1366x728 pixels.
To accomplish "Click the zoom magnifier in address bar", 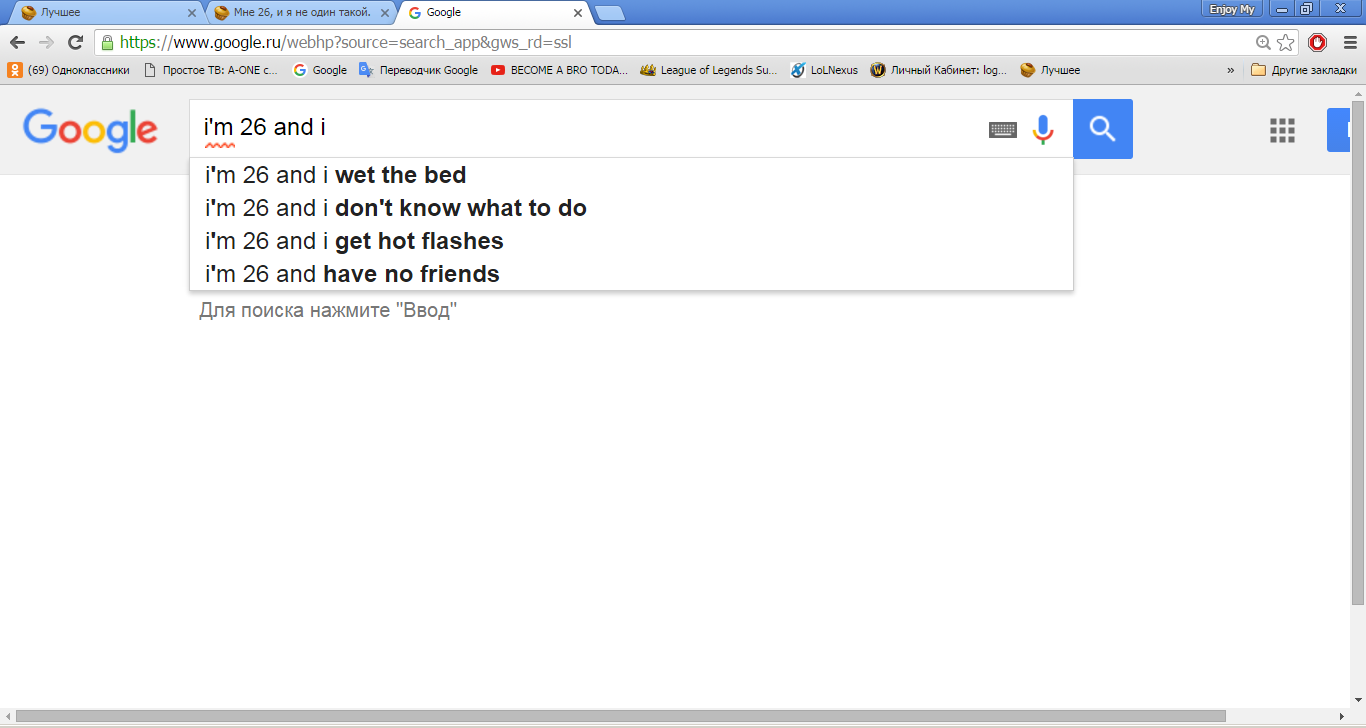I will pos(1263,43).
